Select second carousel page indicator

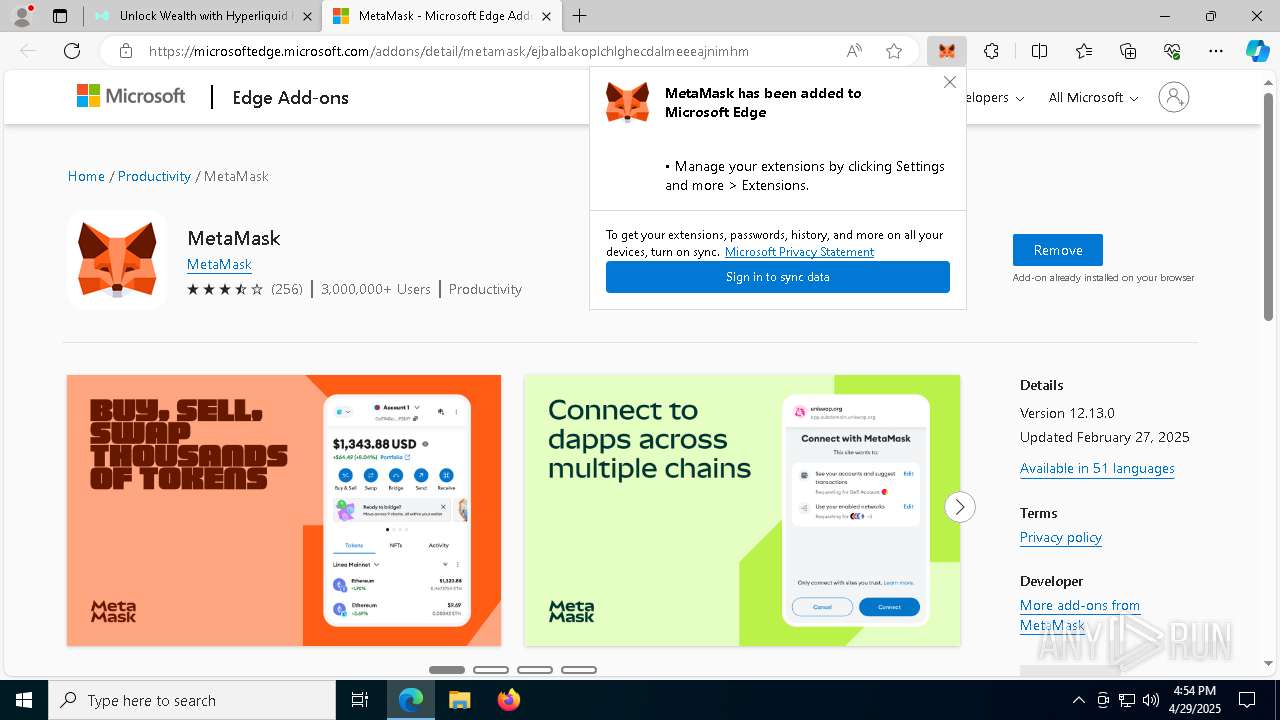[491, 670]
